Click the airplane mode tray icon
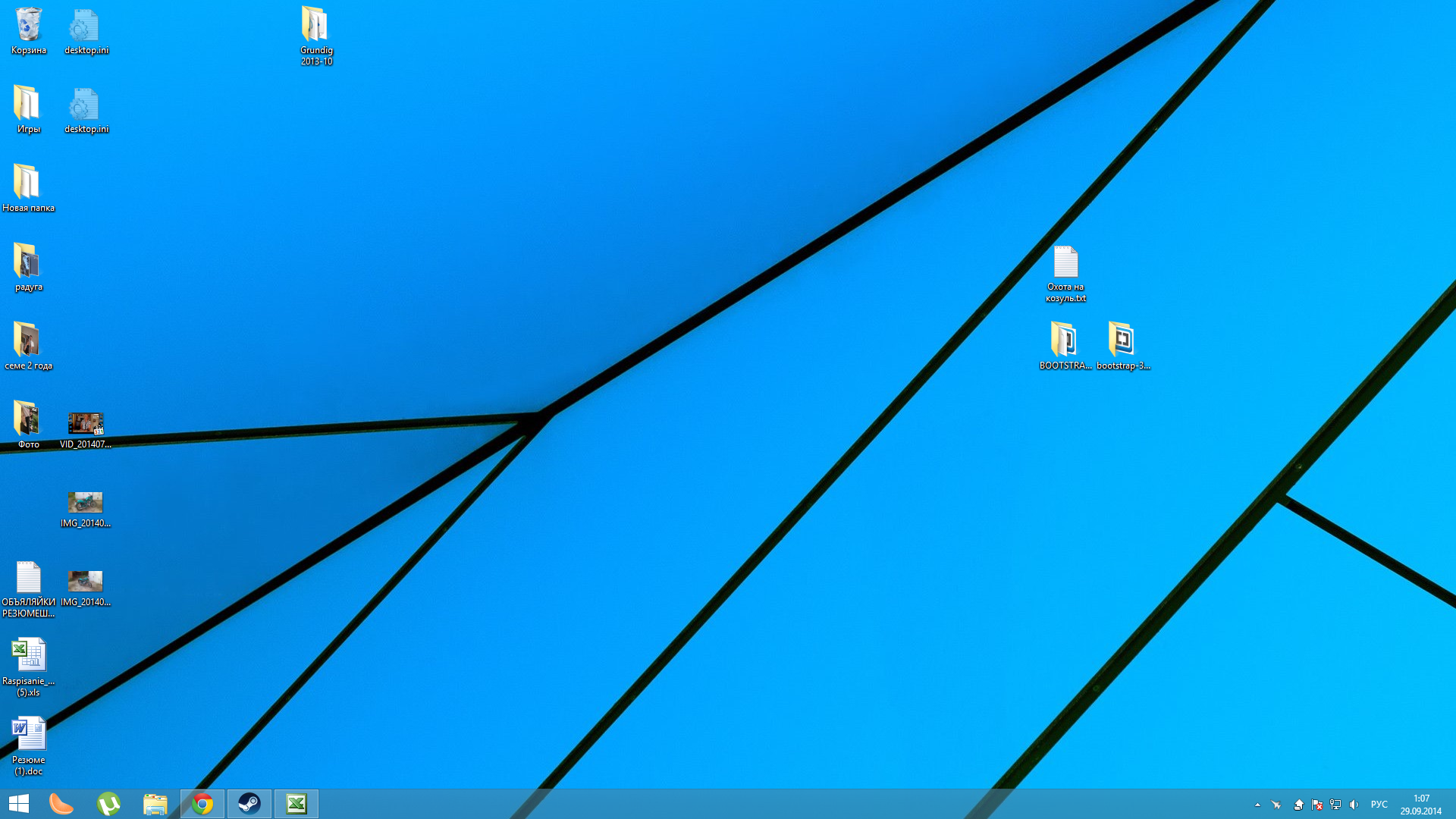 [1276, 805]
